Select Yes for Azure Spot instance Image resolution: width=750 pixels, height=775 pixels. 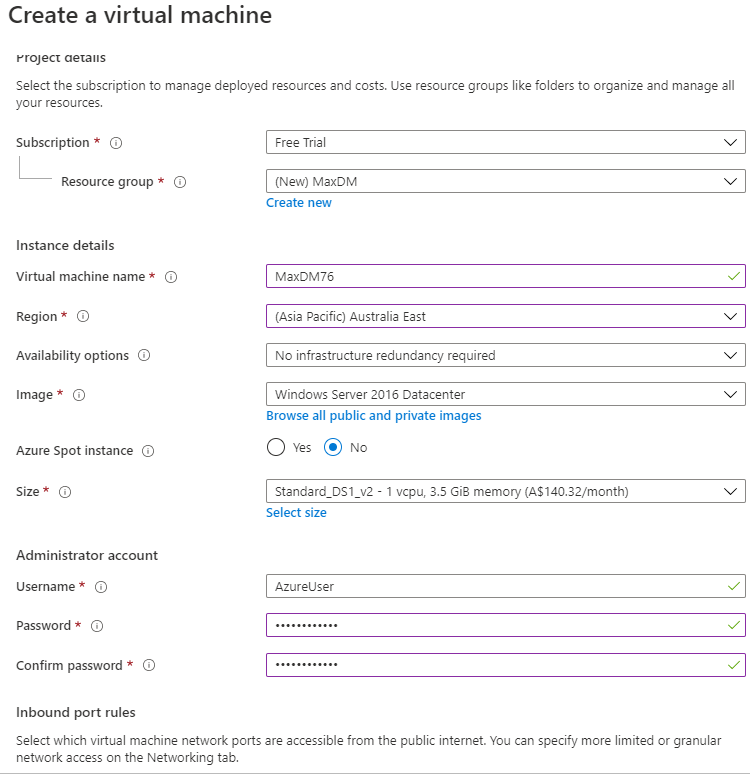(276, 448)
